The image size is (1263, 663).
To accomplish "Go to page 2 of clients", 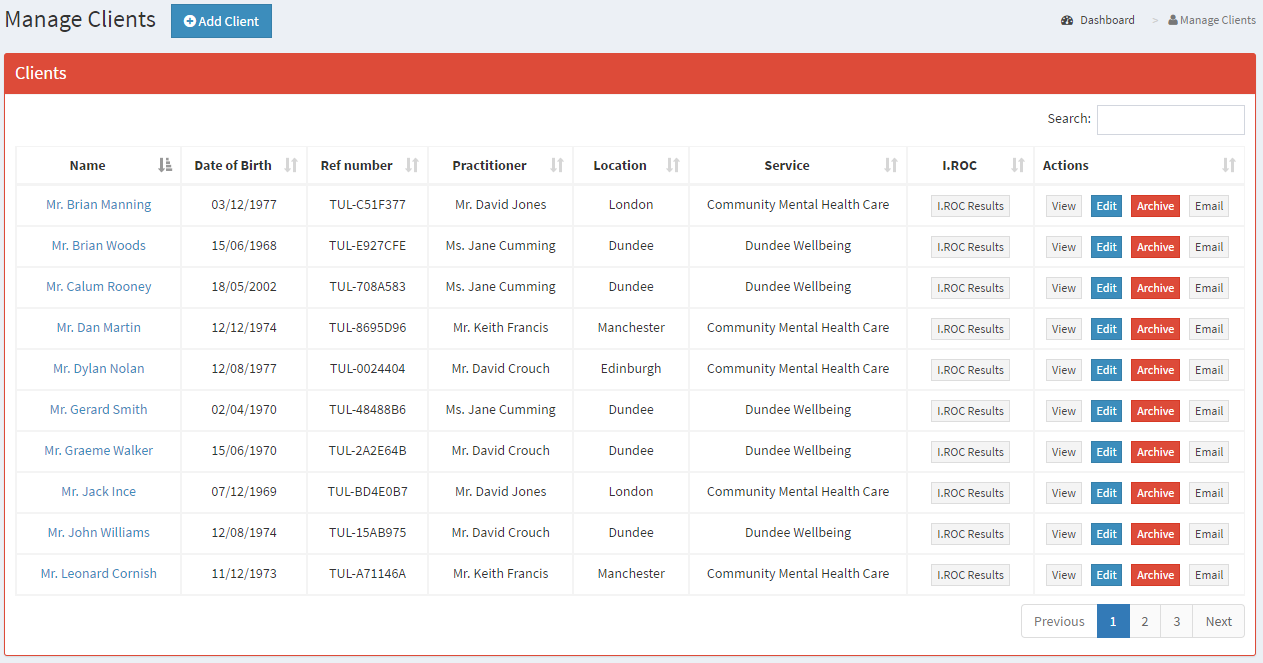I will pos(1144,621).
